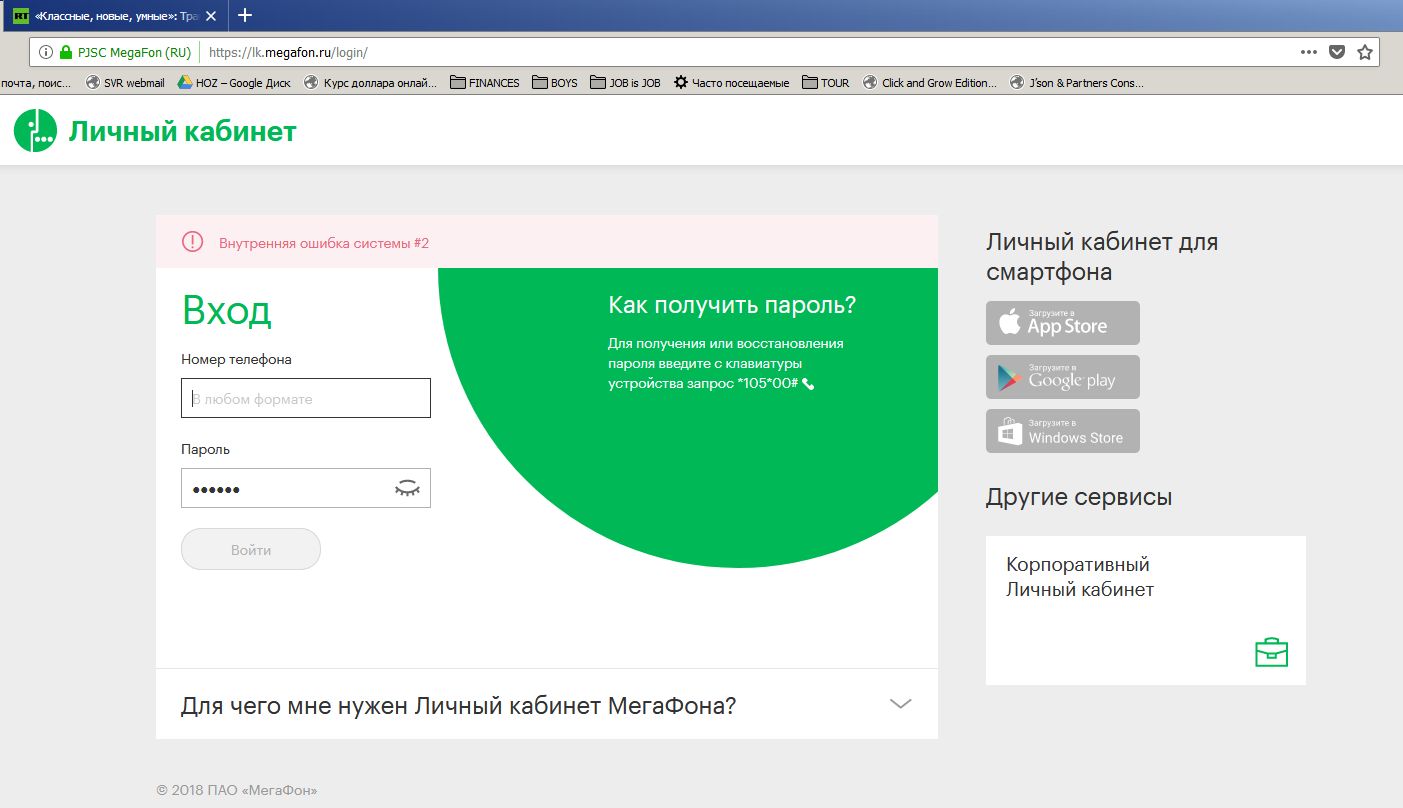
Task: Click the © 2018 ПАО «МегаФон» footer text
Action: [x=237, y=790]
